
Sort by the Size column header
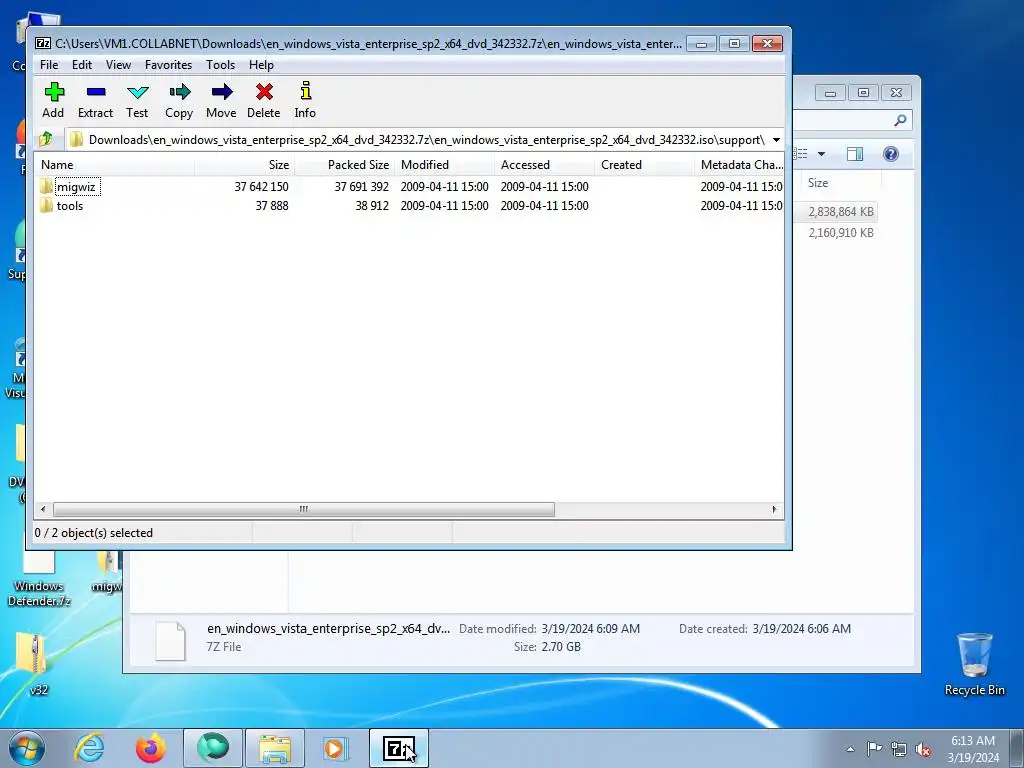[x=244, y=165]
